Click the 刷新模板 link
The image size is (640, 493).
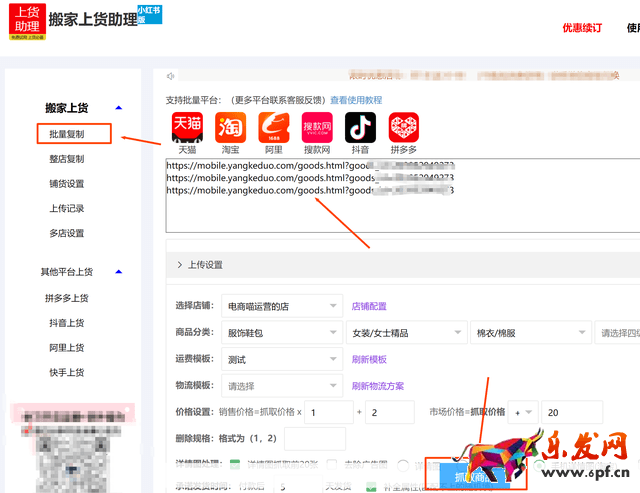coord(369,360)
